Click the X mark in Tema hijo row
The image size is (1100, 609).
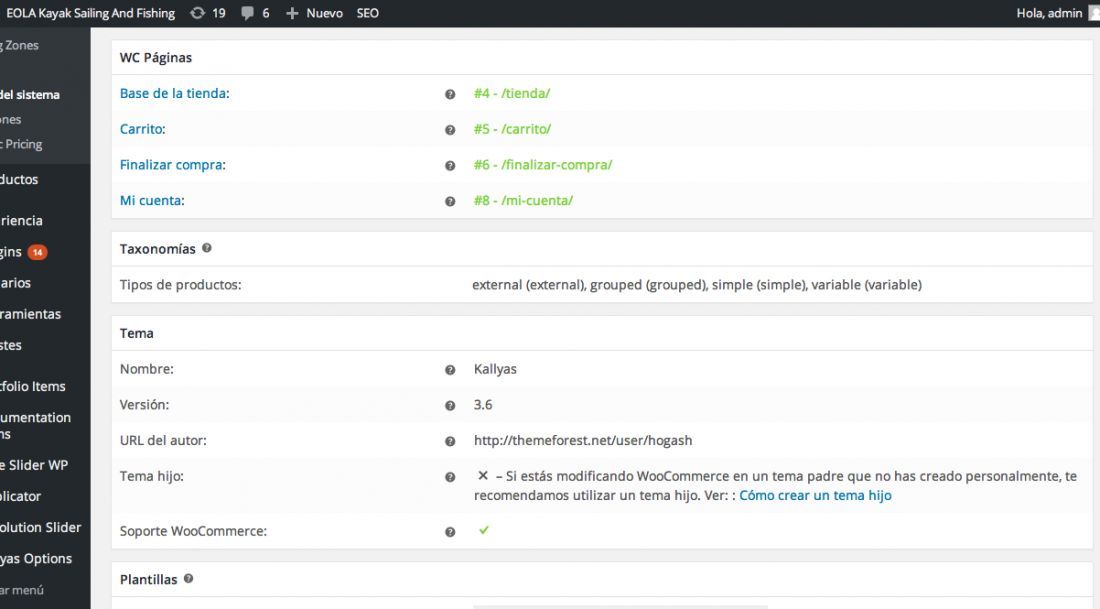483,476
